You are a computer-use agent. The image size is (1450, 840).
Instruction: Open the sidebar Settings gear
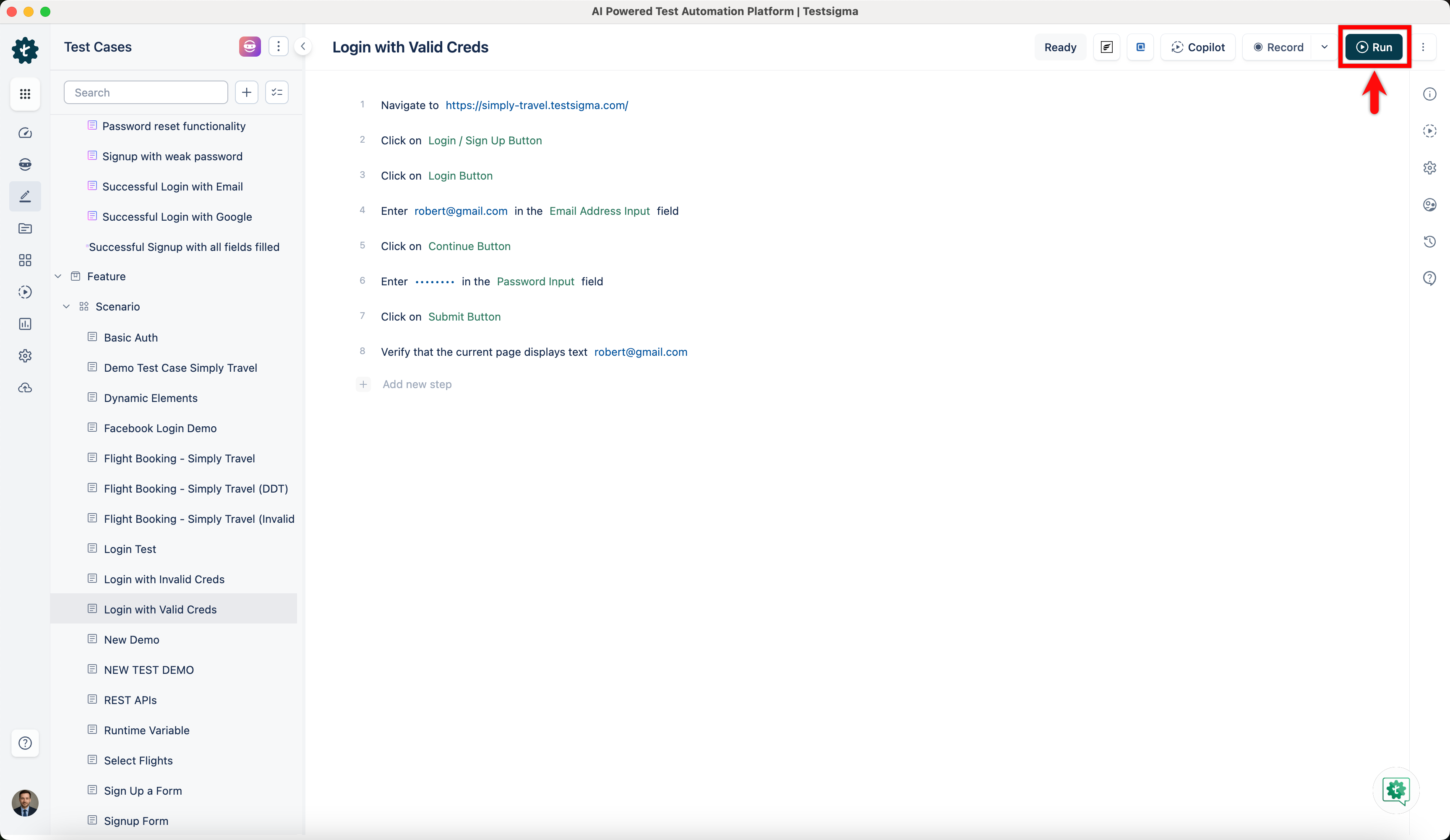(x=25, y=355)
